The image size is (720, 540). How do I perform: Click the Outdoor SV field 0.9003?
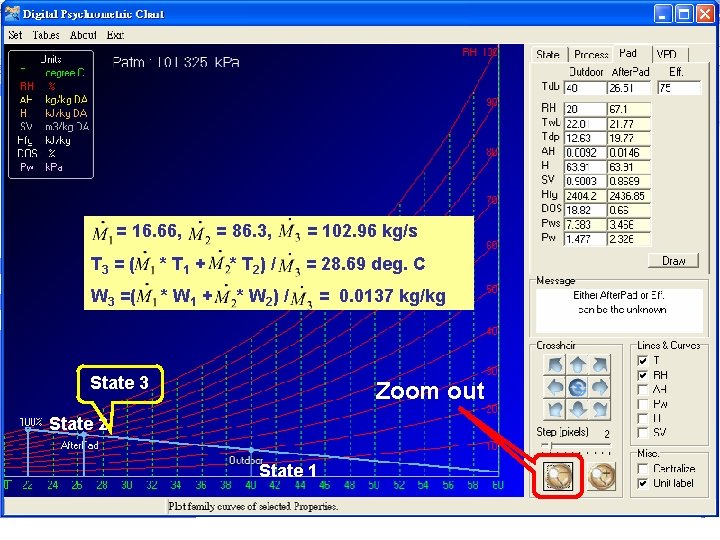pos(585,181)
